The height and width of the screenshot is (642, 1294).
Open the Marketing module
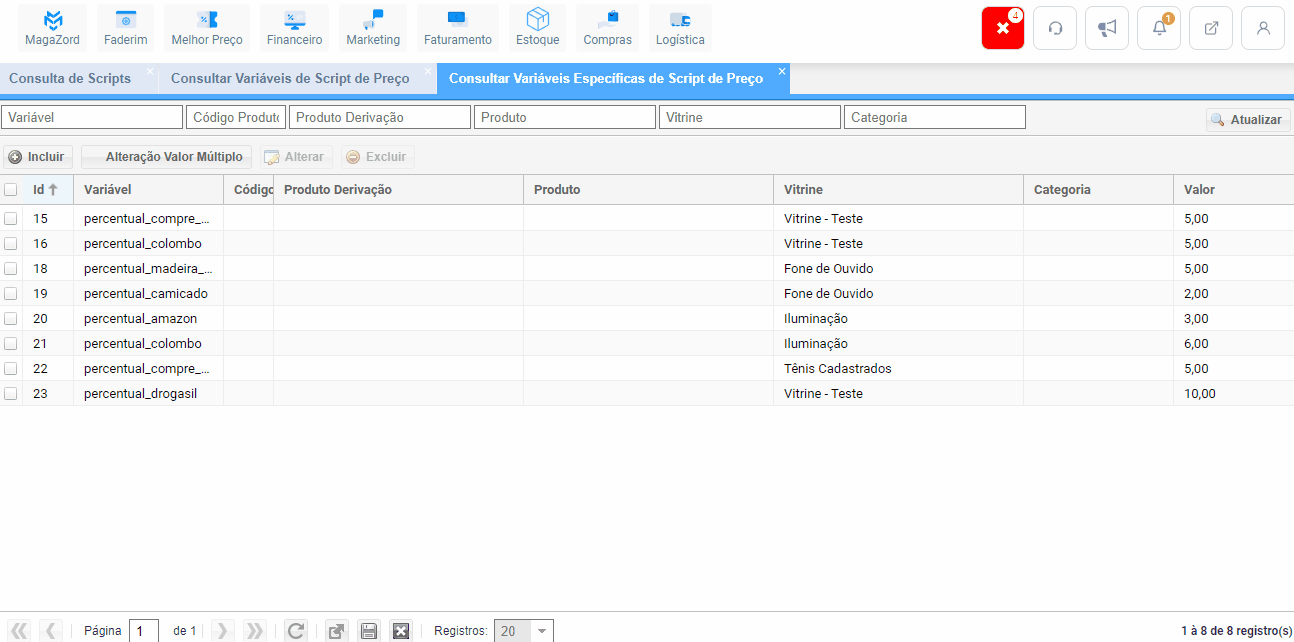tap(373, 28)
